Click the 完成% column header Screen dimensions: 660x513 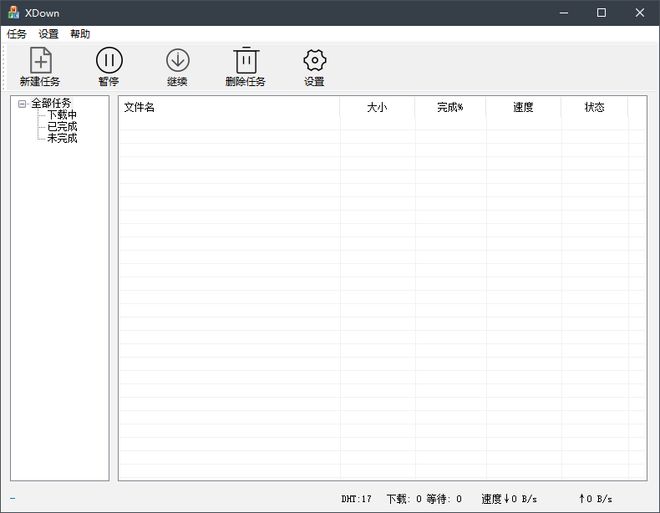pos(450,107)
